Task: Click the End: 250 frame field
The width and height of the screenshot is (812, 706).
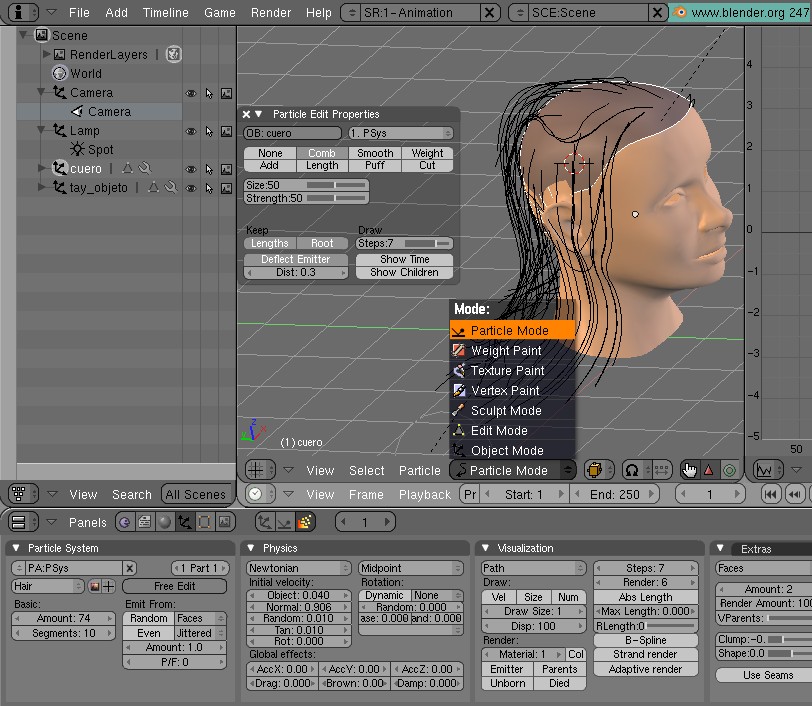Action: 614,494
